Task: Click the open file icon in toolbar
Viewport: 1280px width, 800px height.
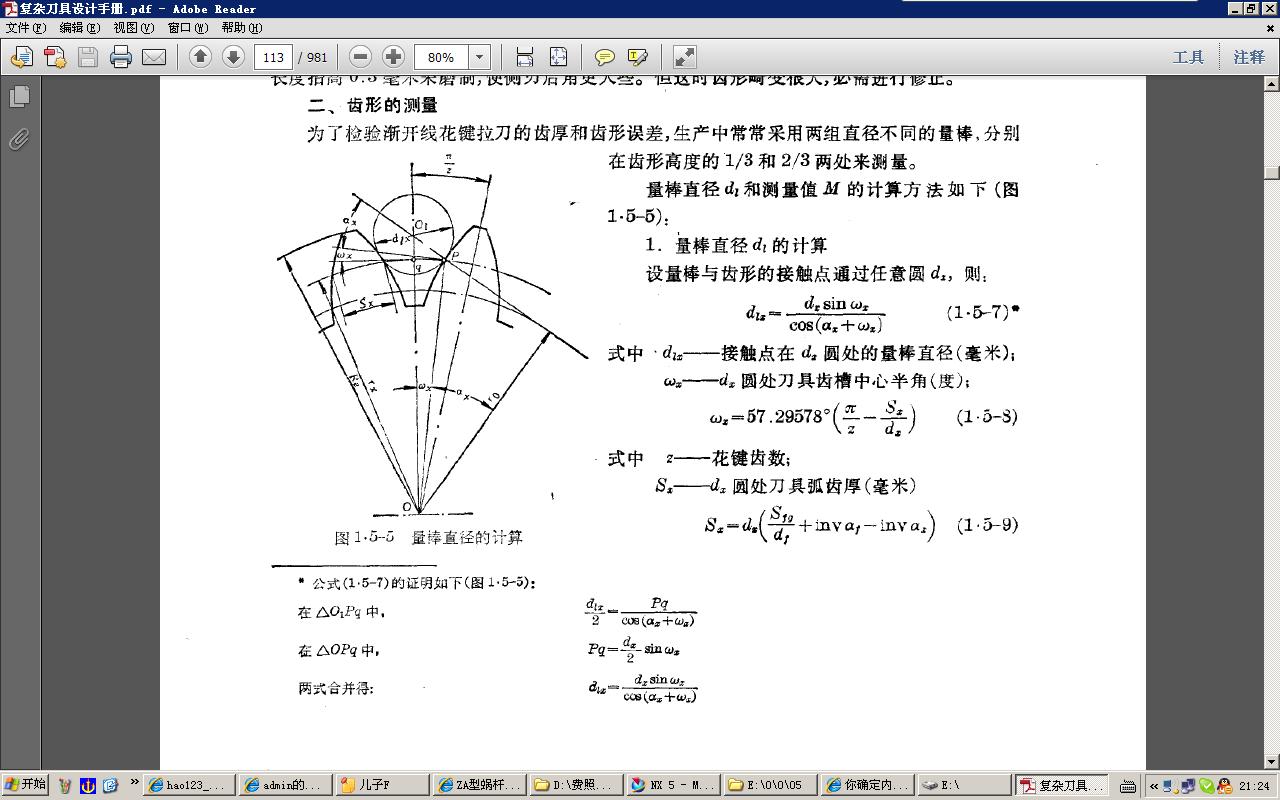Action: (21, 57)
